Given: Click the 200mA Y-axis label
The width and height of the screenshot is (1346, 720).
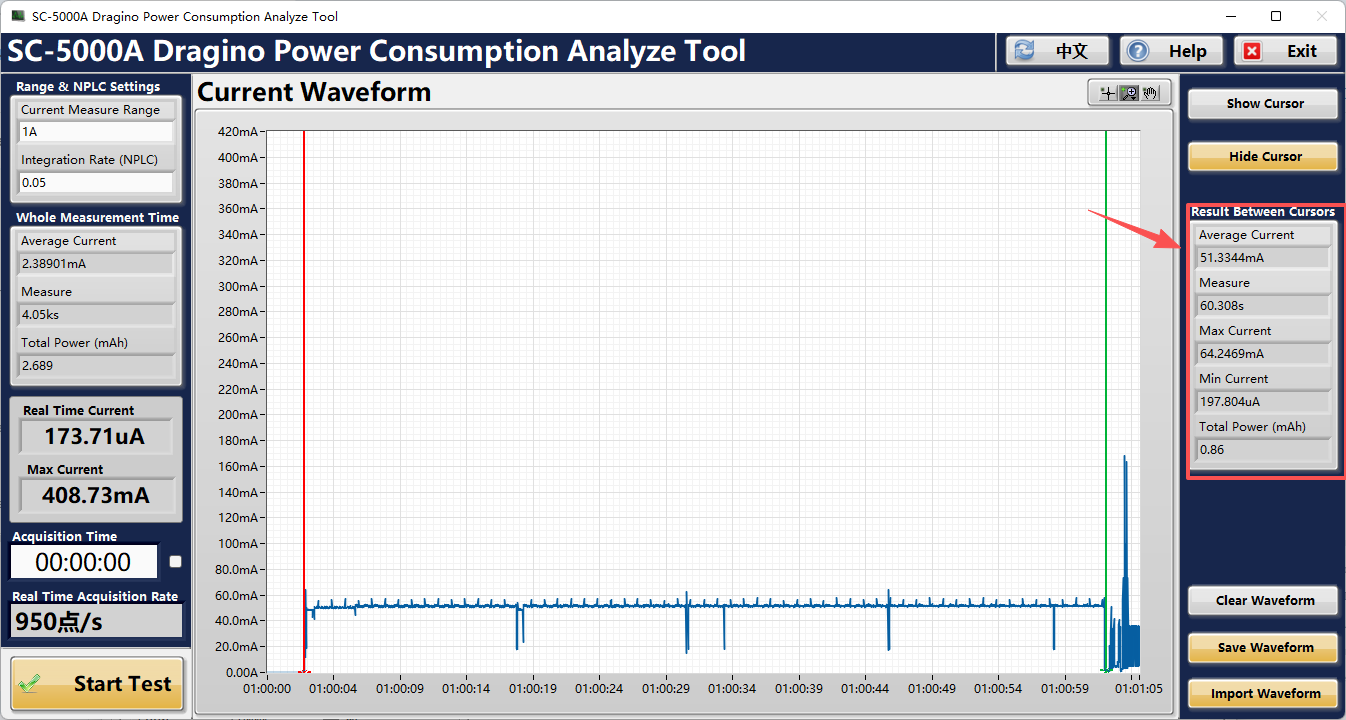Looking at the screenshot, I should (237, 415).
